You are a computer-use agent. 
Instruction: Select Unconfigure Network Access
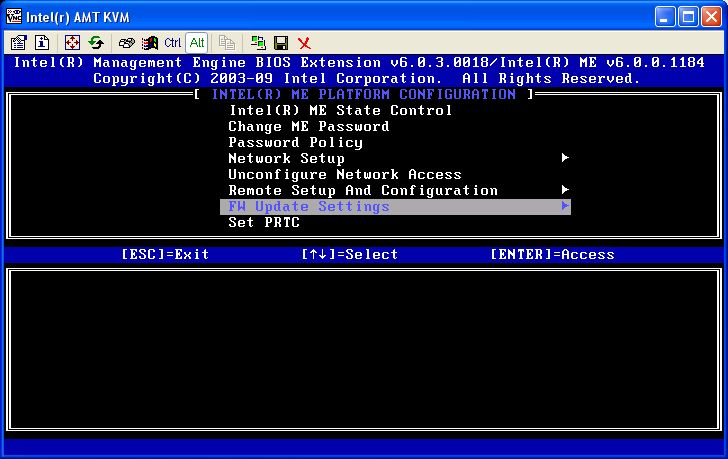coord(344,174)
